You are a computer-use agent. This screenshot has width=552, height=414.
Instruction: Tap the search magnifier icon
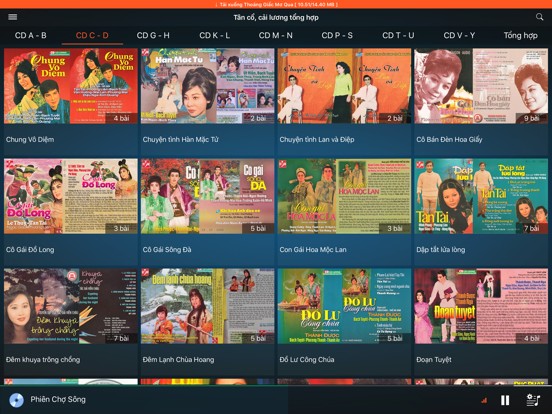point(539,17)
